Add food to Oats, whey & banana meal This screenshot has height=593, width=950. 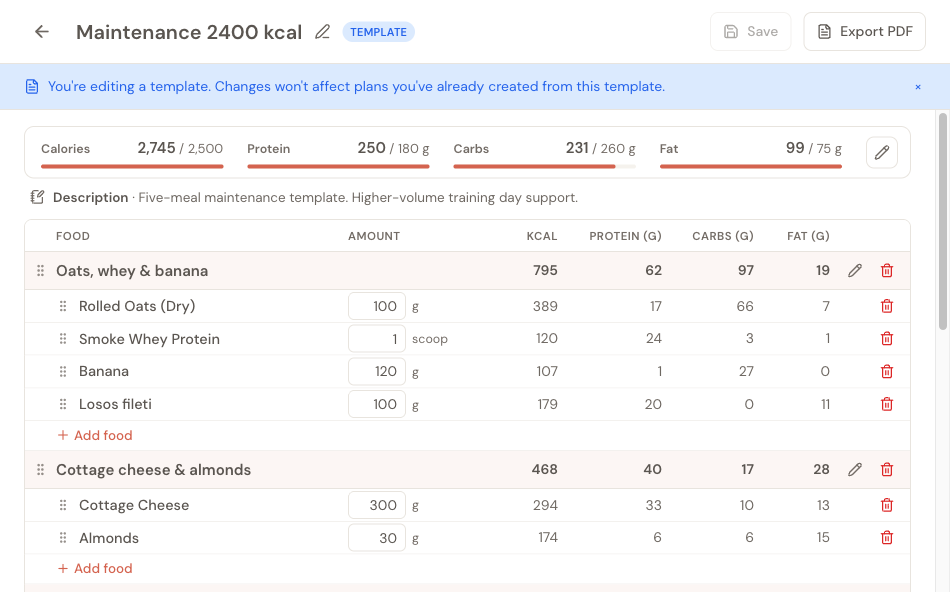click(x=95, y=436)
